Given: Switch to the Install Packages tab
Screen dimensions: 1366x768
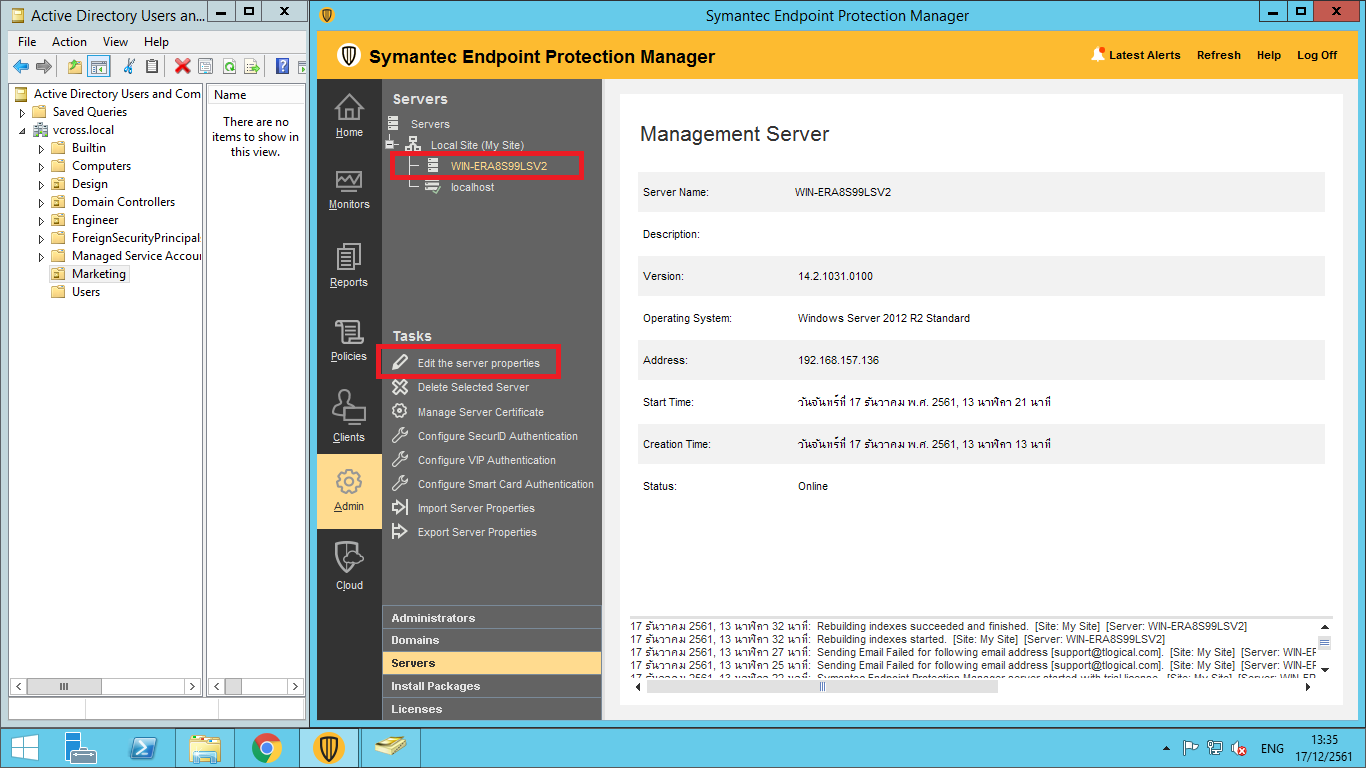Looking at the screenshot, I should click(x=435, y=686).
